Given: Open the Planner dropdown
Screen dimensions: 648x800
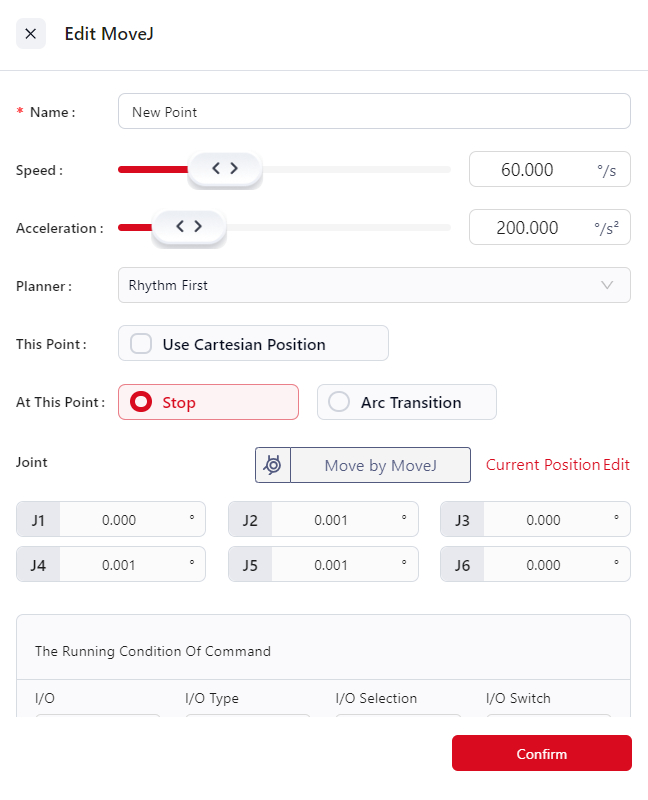Looking at the screenshot, I should point(360,285).
